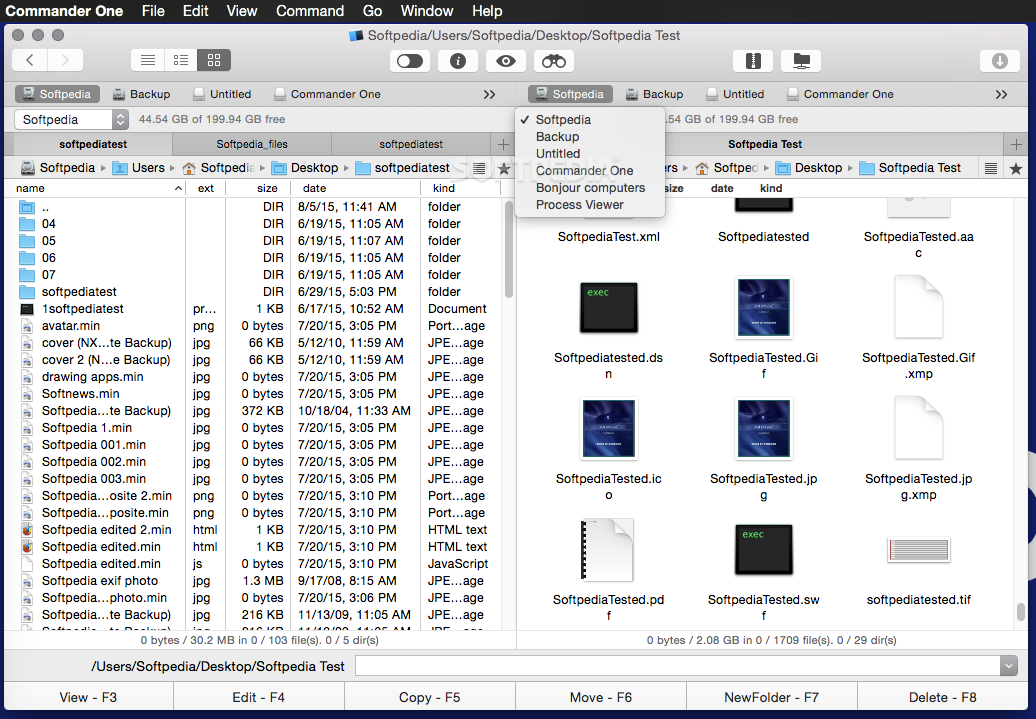The image size is (1036, 719).
Task: Open the Go menu in menu bar
Action: click(x=373, y=11)
